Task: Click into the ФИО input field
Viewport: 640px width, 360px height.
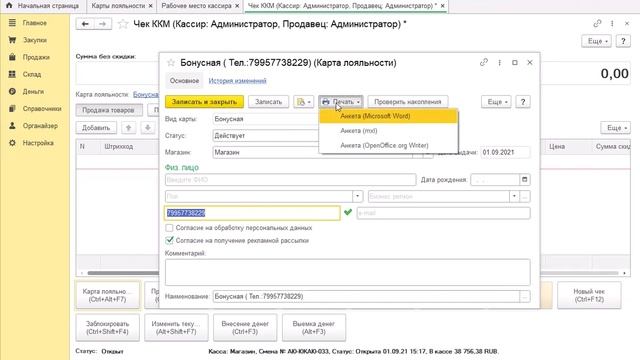Action: coord(291,180)
